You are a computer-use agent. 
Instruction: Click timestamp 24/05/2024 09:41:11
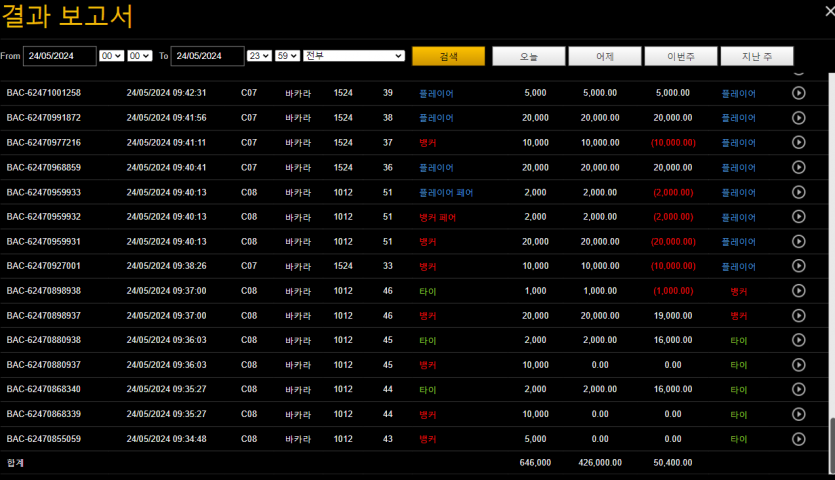166,142
